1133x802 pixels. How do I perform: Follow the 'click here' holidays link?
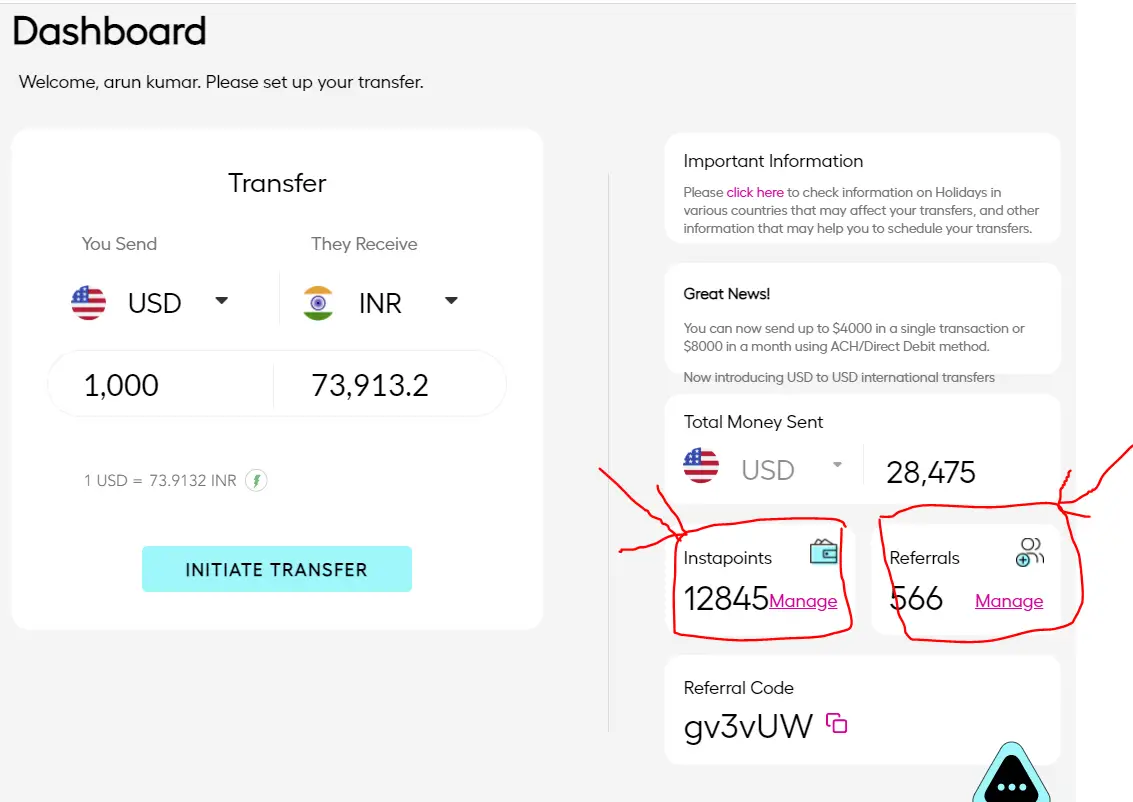click(755, 192)
